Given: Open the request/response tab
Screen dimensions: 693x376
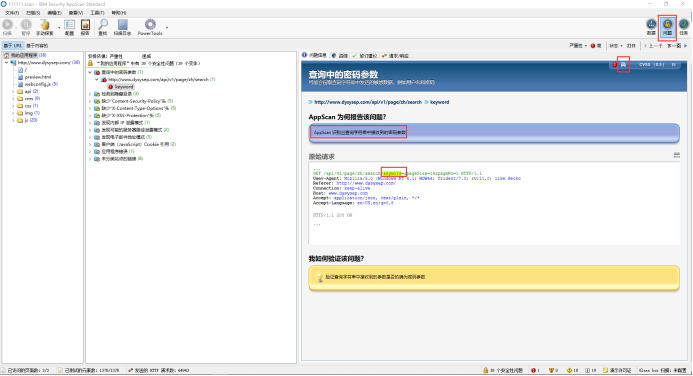Looking at the screenshot, I should pyautogui.click(x=396, y=56).
